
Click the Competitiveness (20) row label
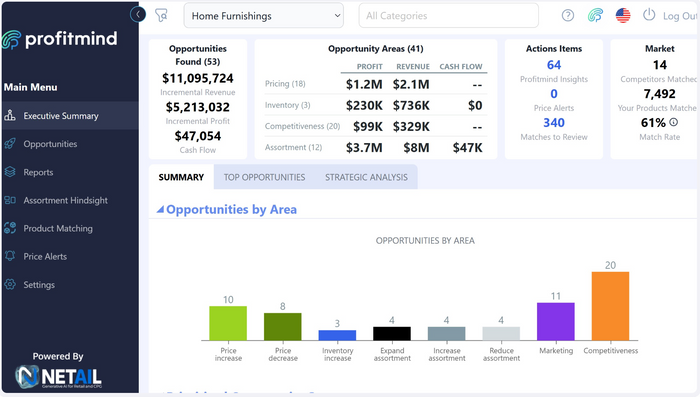tap(302, 126)
